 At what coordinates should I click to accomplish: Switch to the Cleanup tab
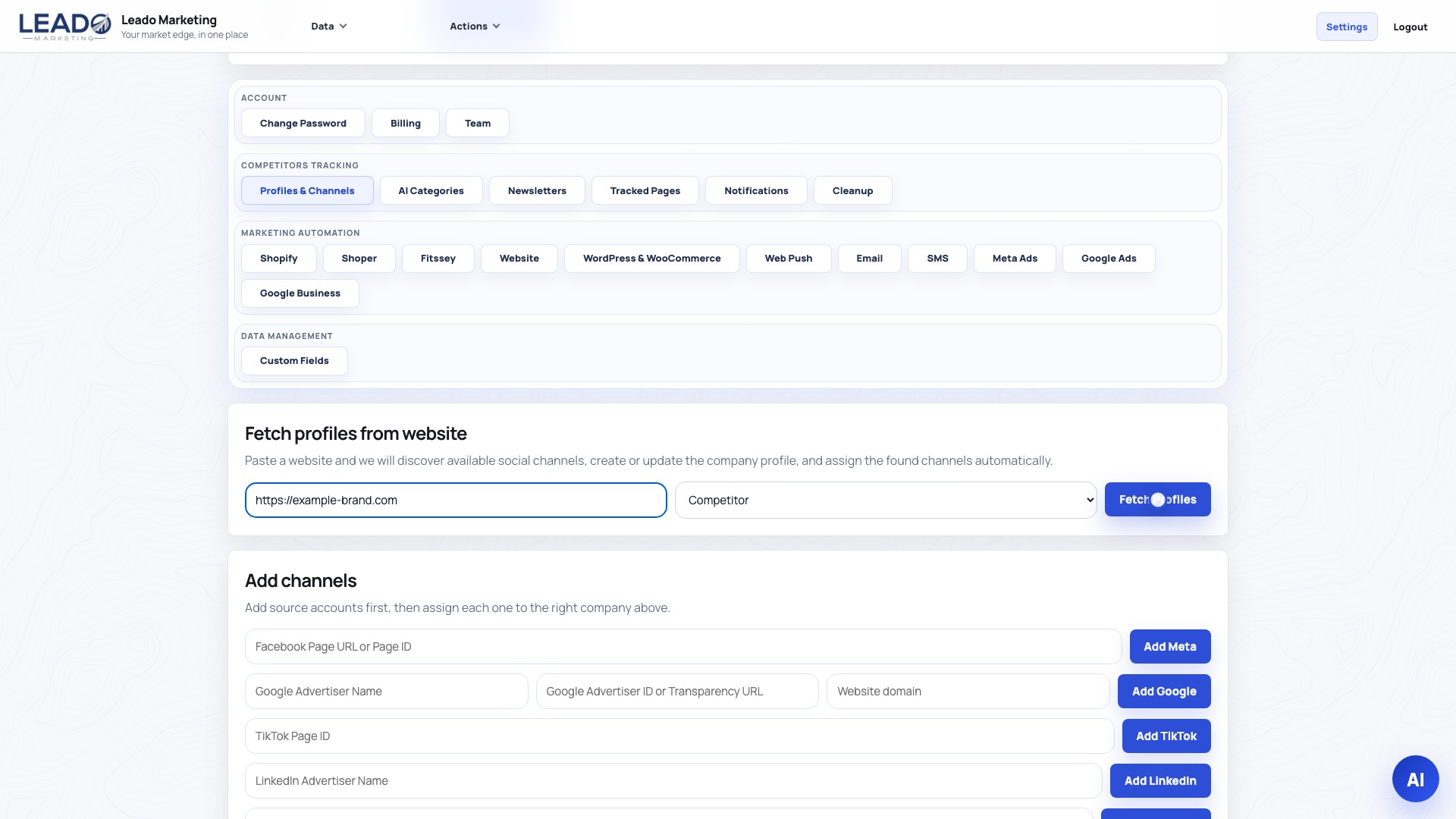tap(853, 191)
